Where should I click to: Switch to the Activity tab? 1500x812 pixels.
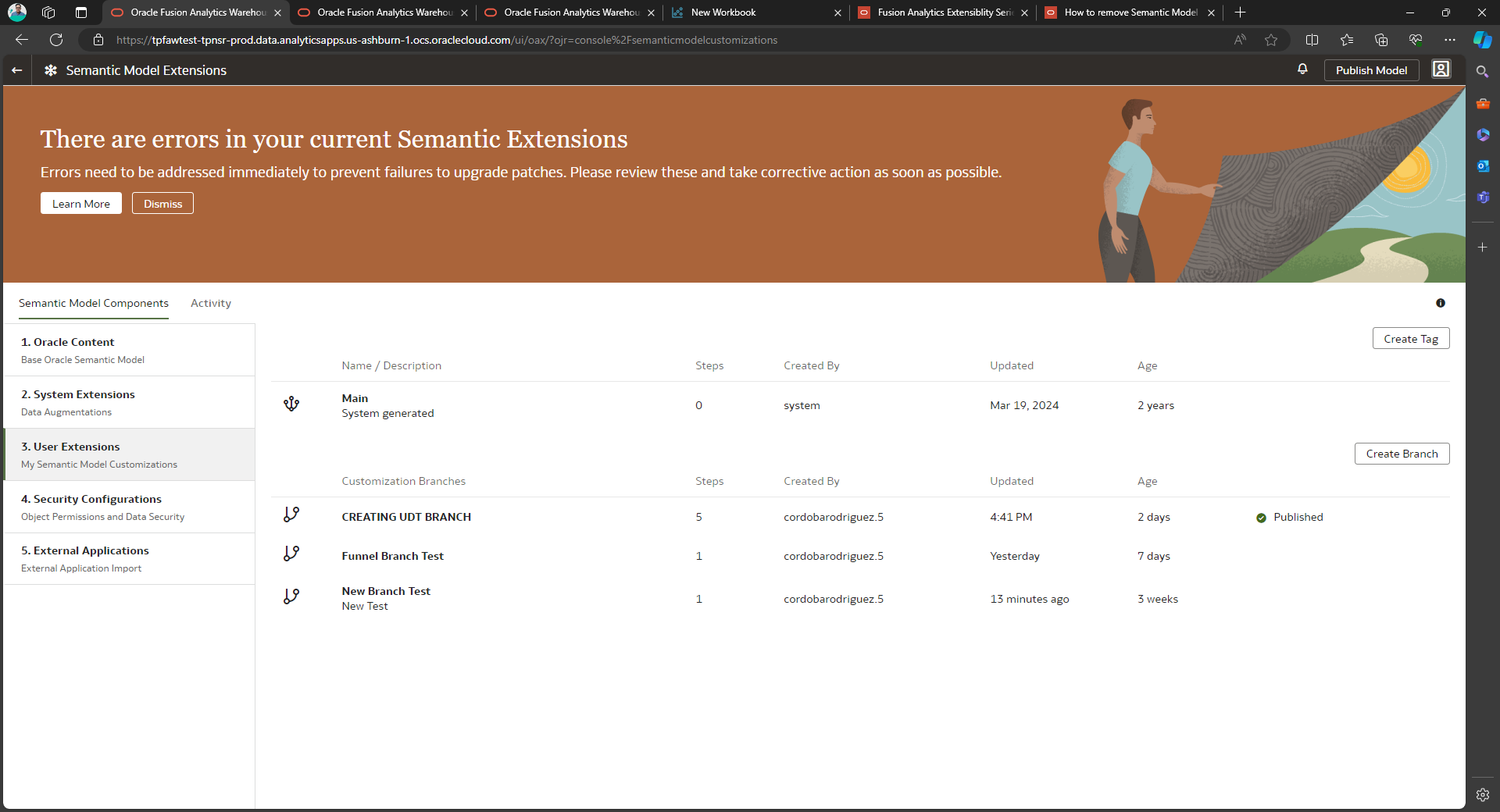[211, 303]
